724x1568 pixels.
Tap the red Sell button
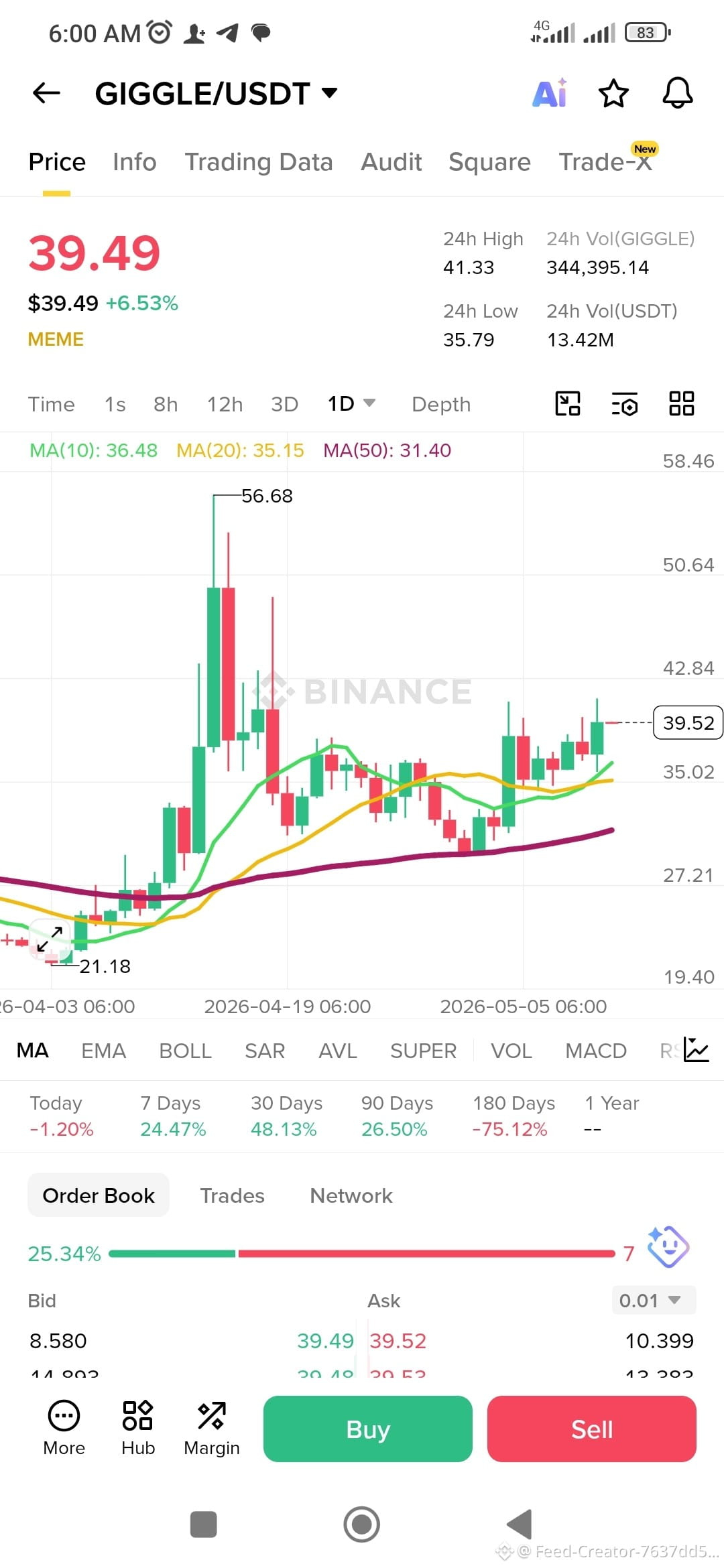pyautogui.click(x=592, y=1429)
